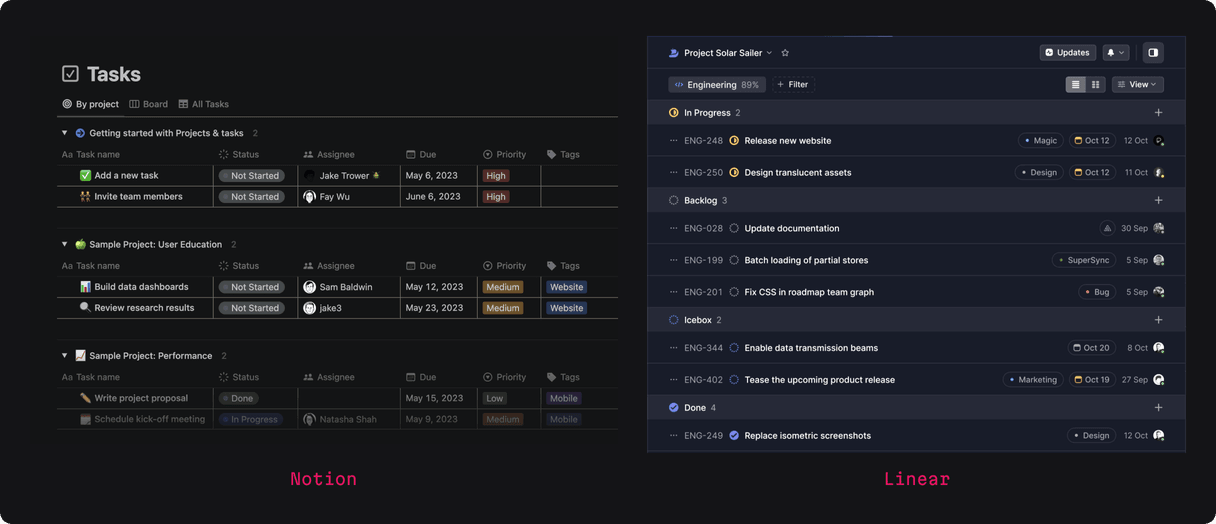Collapse Getting started with Projects & tasks group

click(x=65, y=133)
